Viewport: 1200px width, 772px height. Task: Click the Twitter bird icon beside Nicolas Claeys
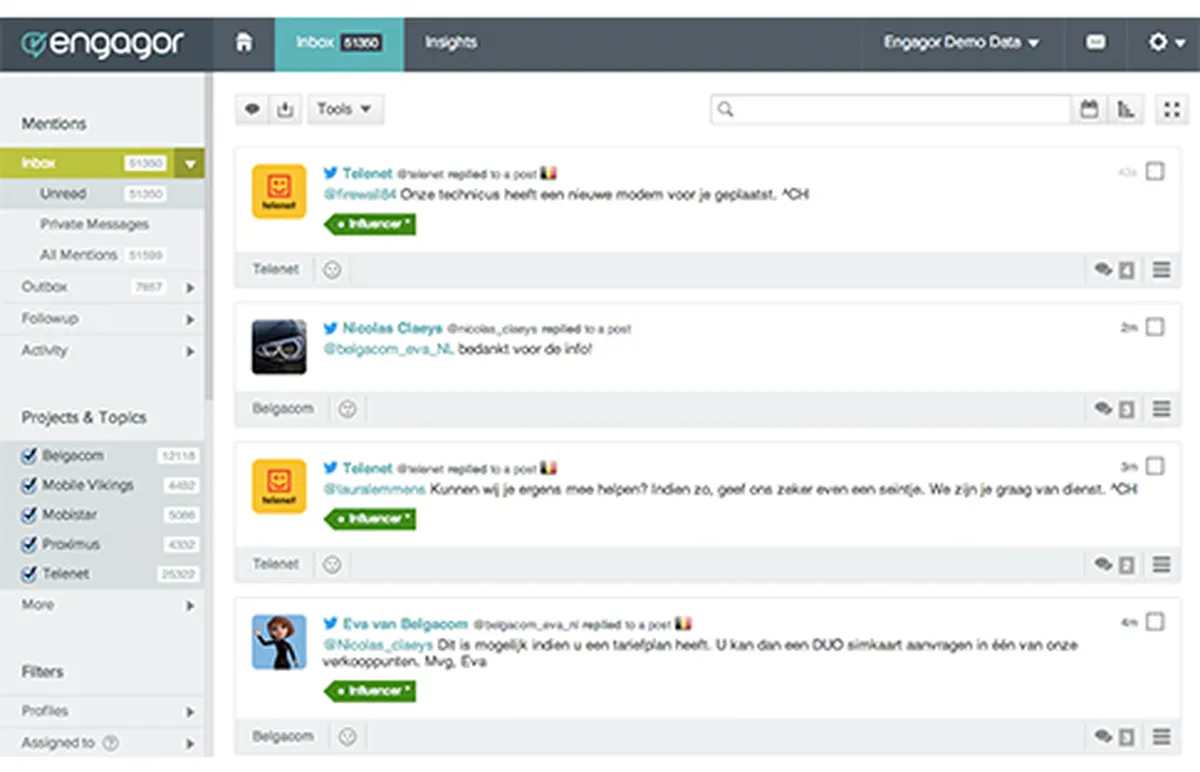point(330,327)
